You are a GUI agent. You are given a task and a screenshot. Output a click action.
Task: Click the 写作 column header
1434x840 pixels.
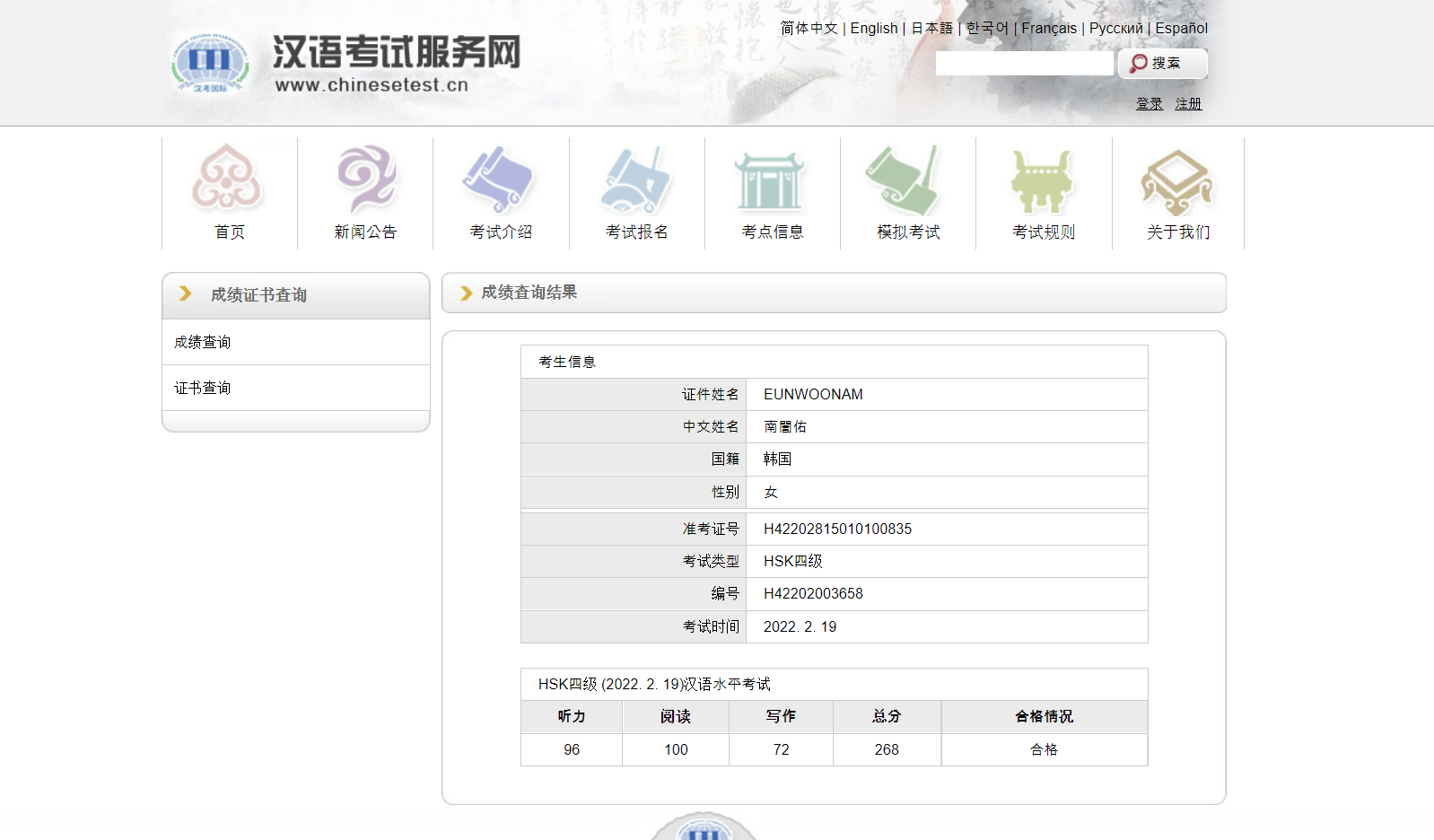click(x=781, y=716)
